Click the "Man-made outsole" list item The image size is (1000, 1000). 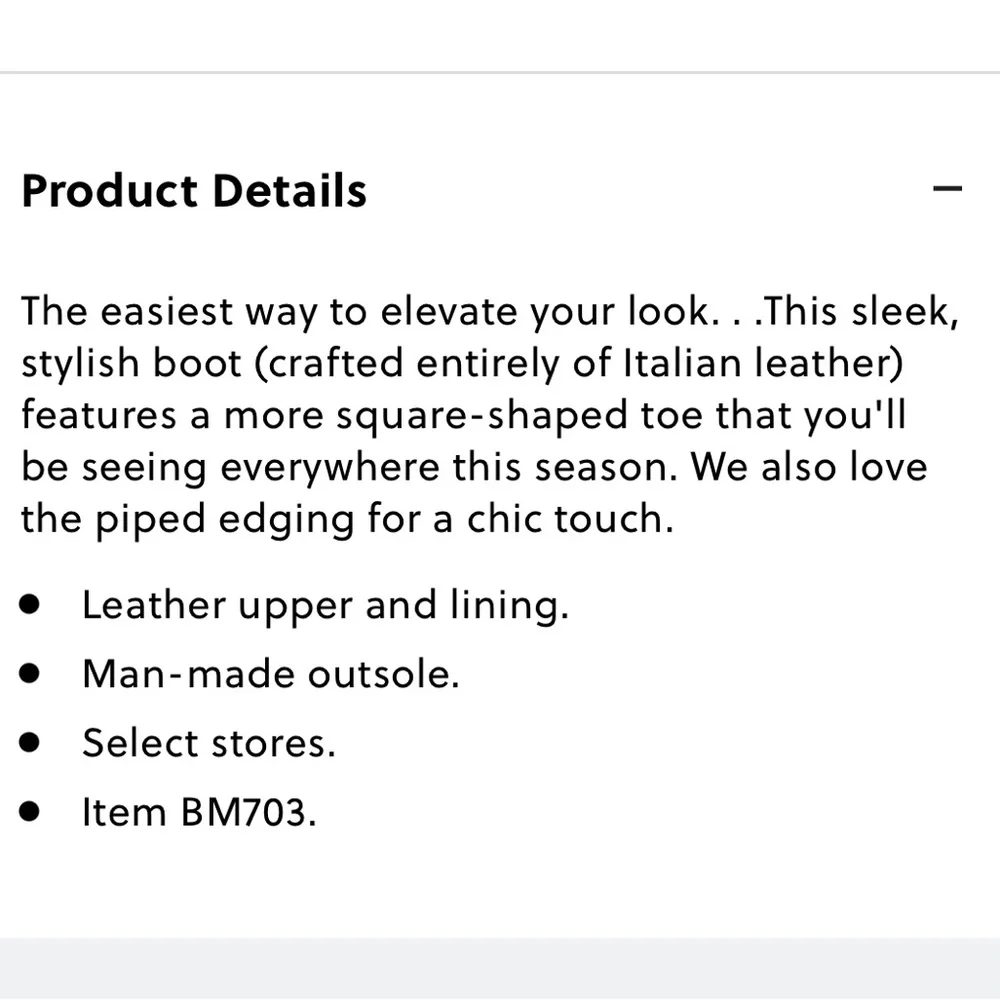point(270,674)
